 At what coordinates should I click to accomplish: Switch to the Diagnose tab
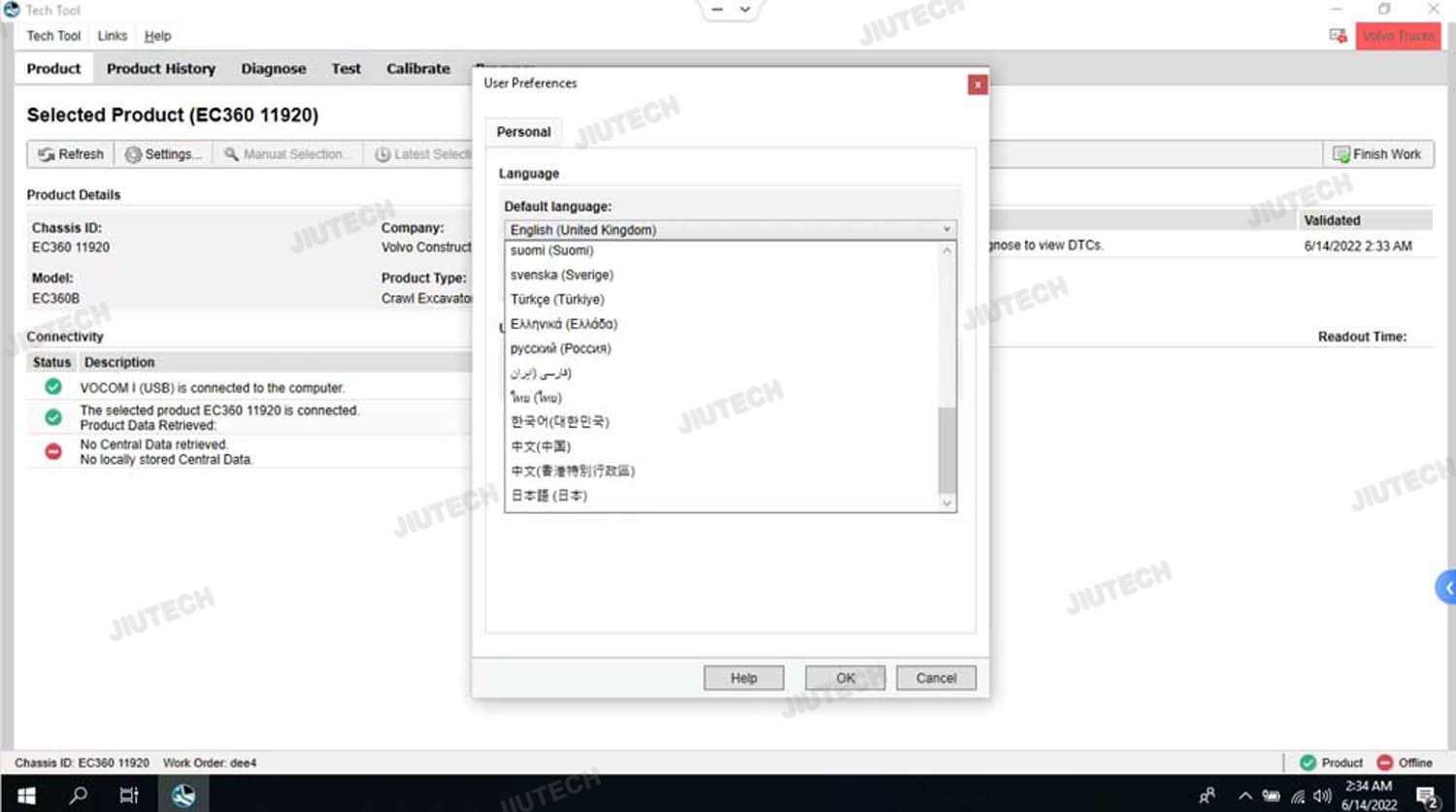pos(274,69)
